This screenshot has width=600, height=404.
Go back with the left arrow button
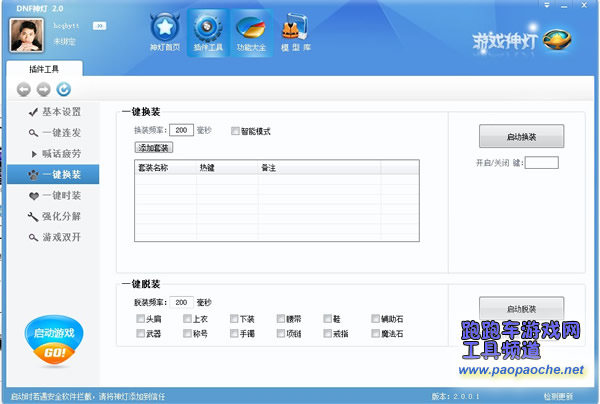click(24, 90)
